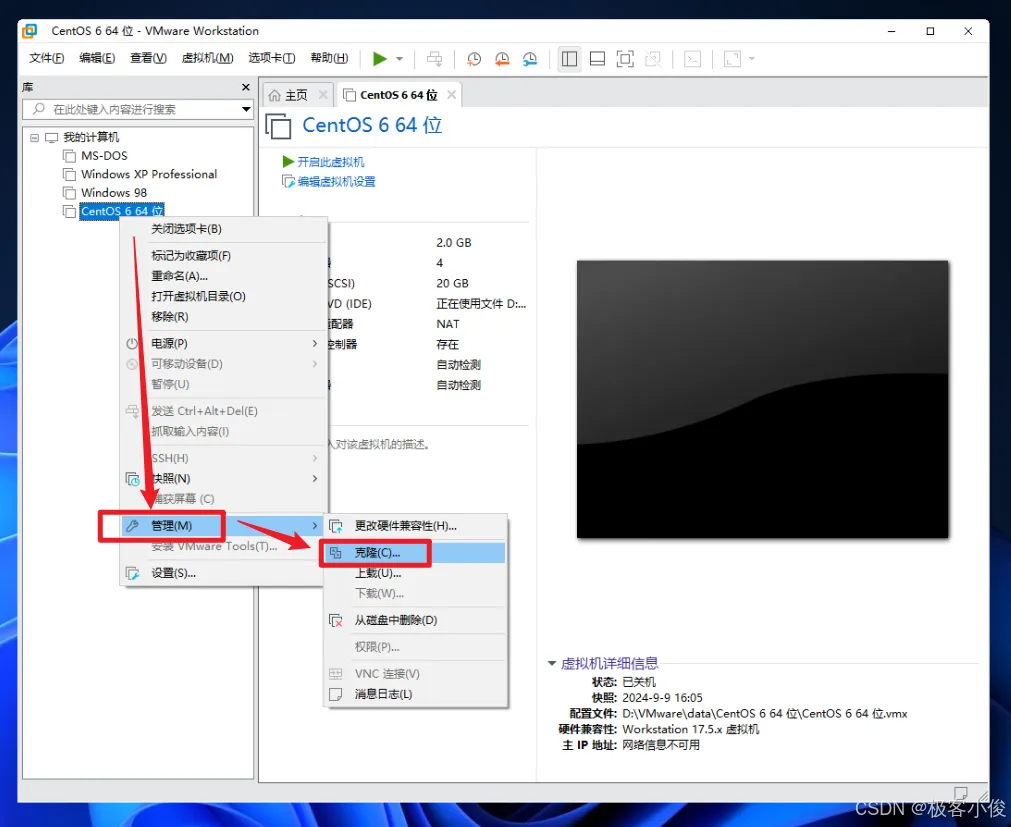Image resolution: width=1011 pixels, height=827 pixels.
Task: Click the unity mode toolbar icon
Action: [x=653, y=59]
